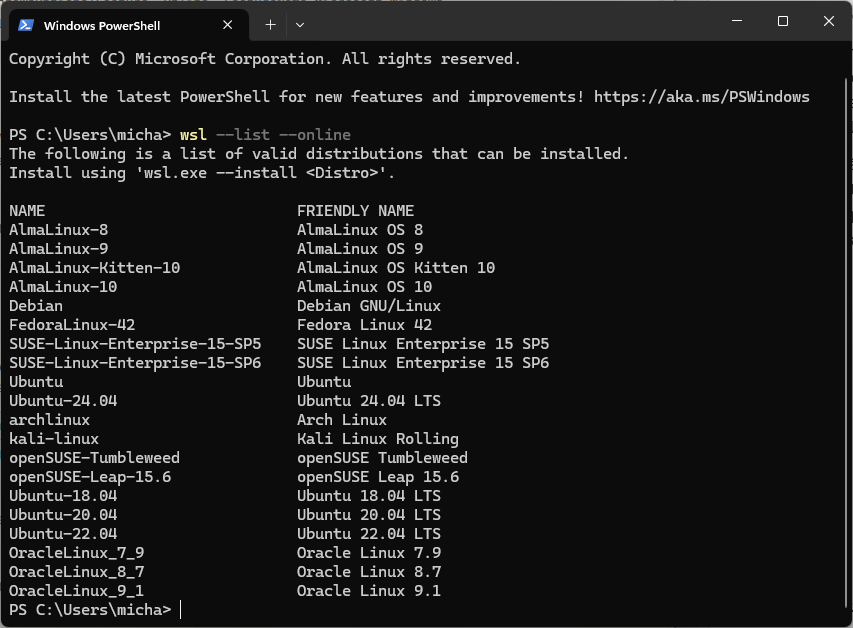Click the archlinux distribution name
The height and width of the screenshot is (628, 853).
click(x=49, y=420)
